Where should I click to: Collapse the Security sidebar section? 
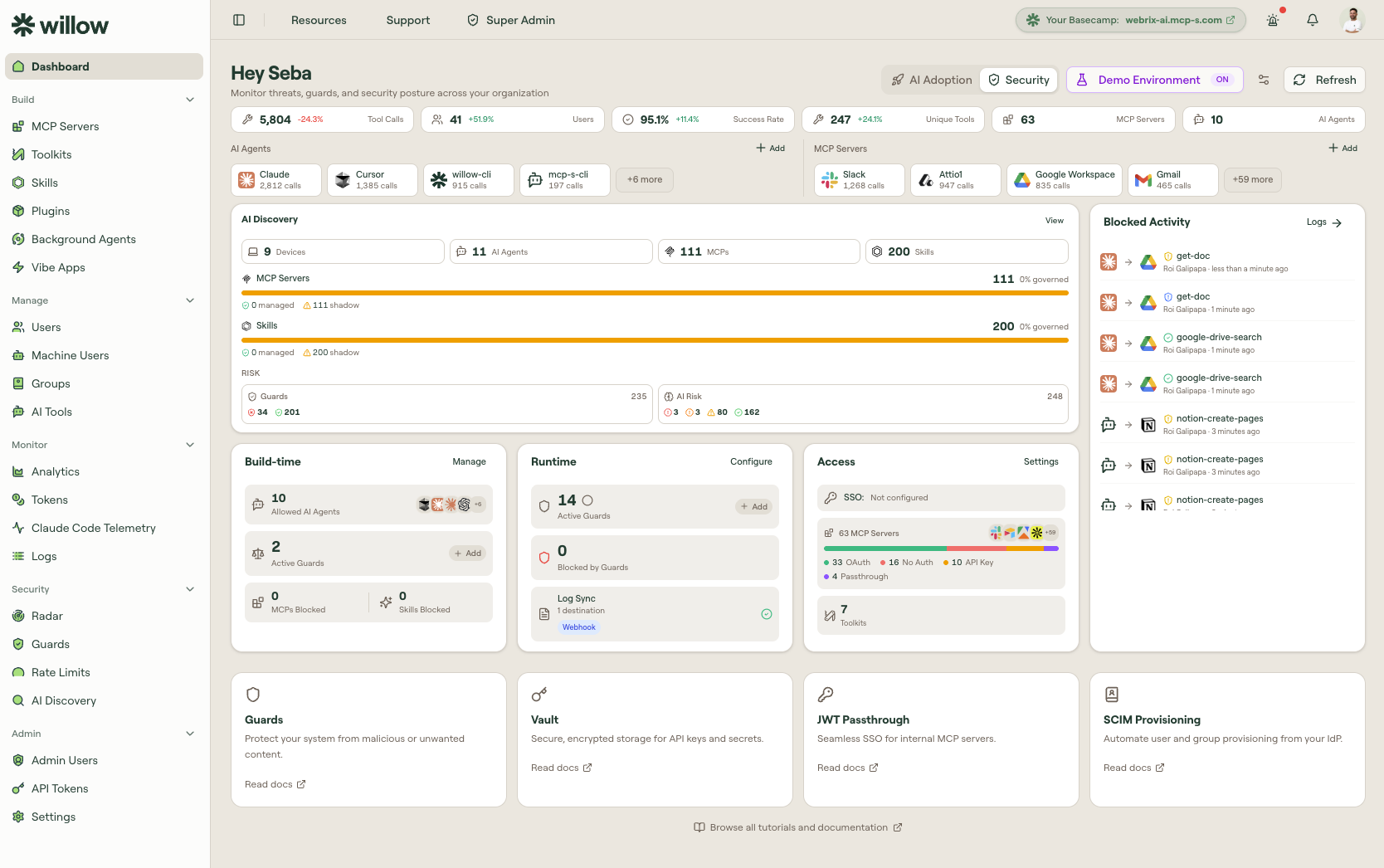190,589
